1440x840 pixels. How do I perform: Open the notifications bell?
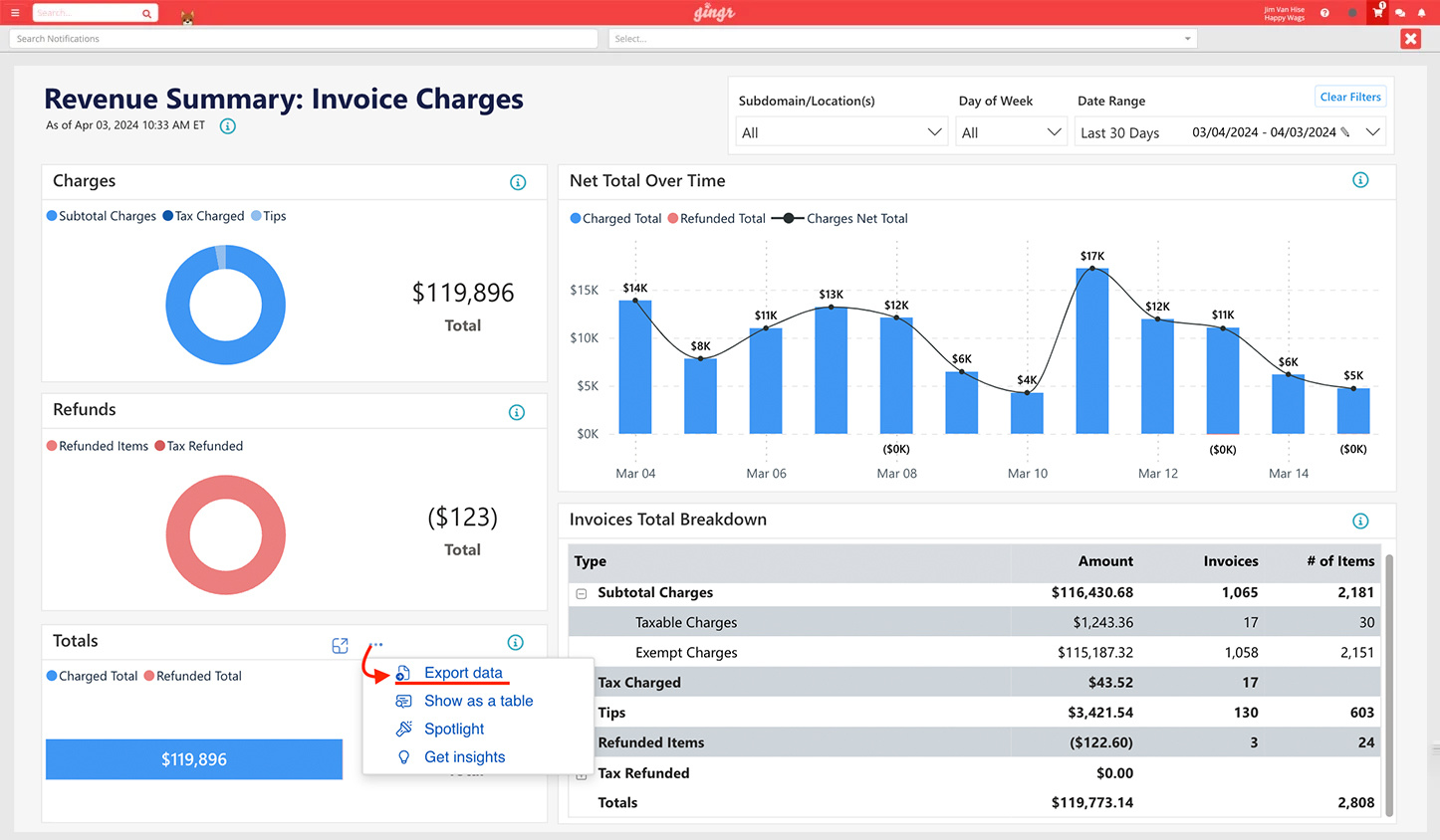1421,13
